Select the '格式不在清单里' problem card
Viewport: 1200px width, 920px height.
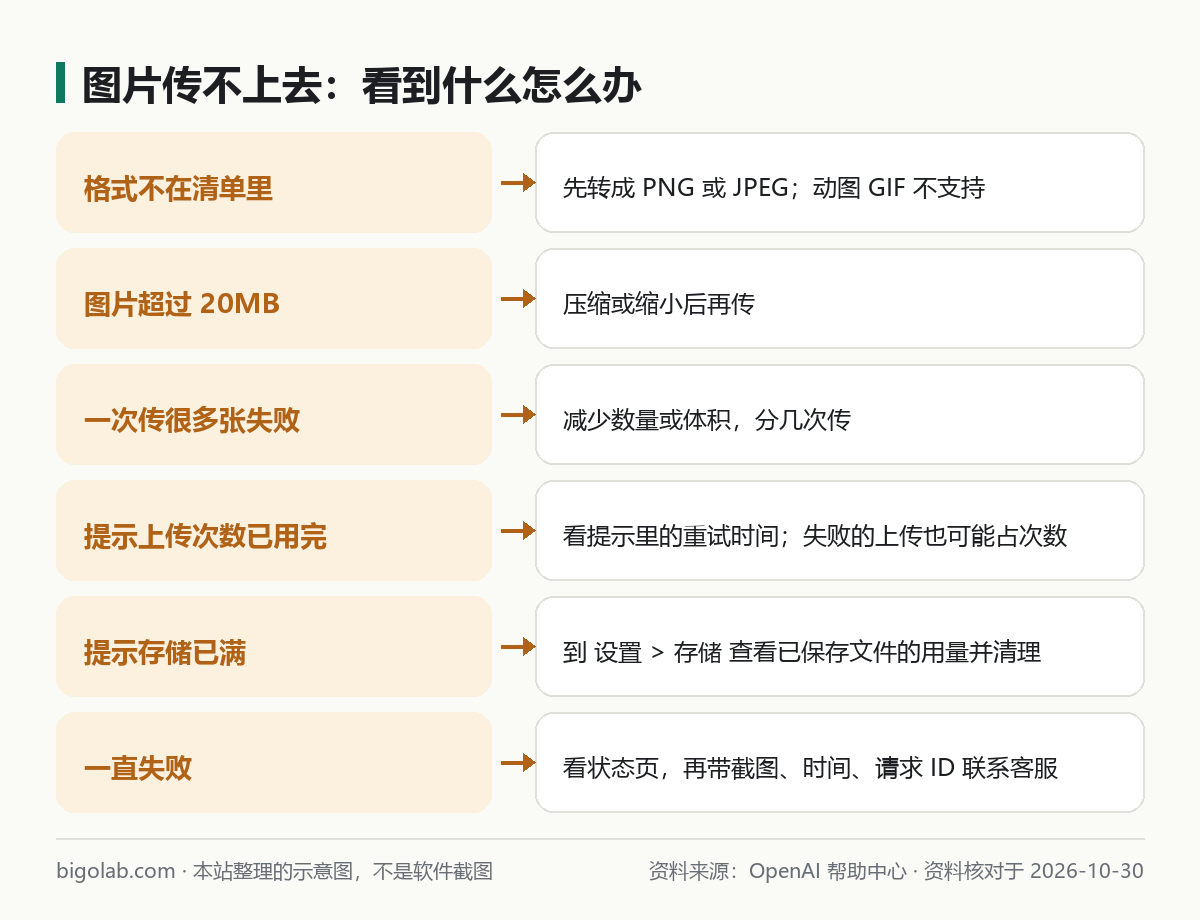[x=274, y=183]
